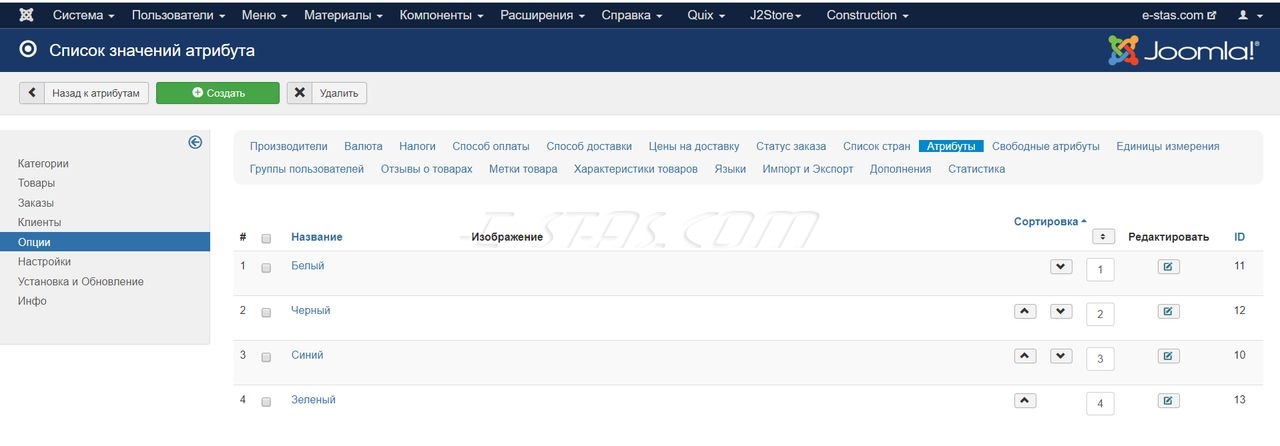1280x446 pixels.
Task: Click the save ordering icon button
Action: [x=1104, y=237]
